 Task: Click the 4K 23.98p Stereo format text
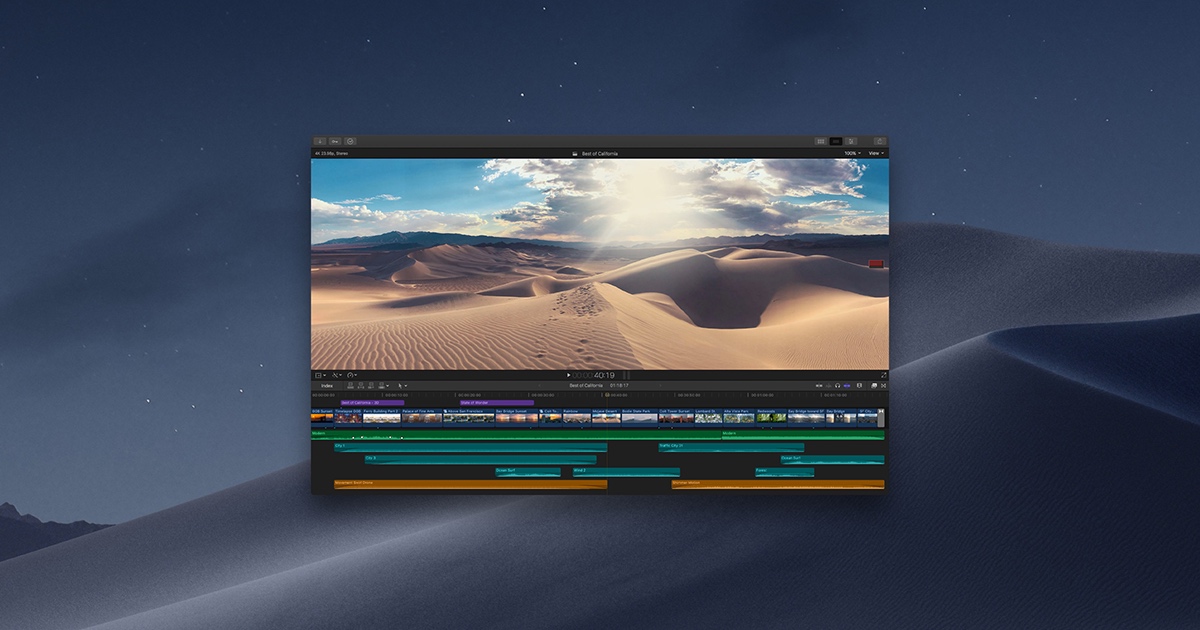[331, 153]
